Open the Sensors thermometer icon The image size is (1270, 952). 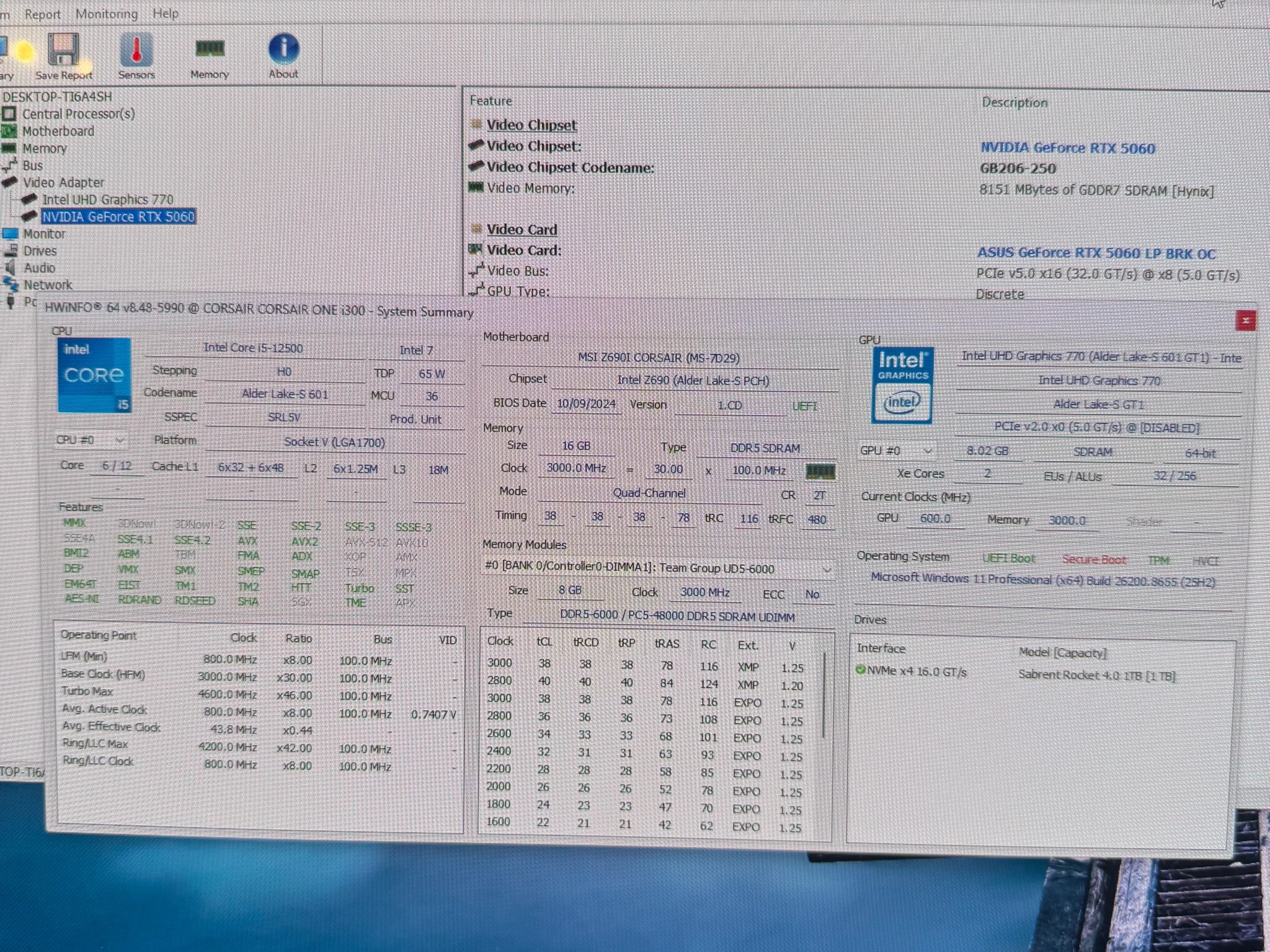(136, 50)
